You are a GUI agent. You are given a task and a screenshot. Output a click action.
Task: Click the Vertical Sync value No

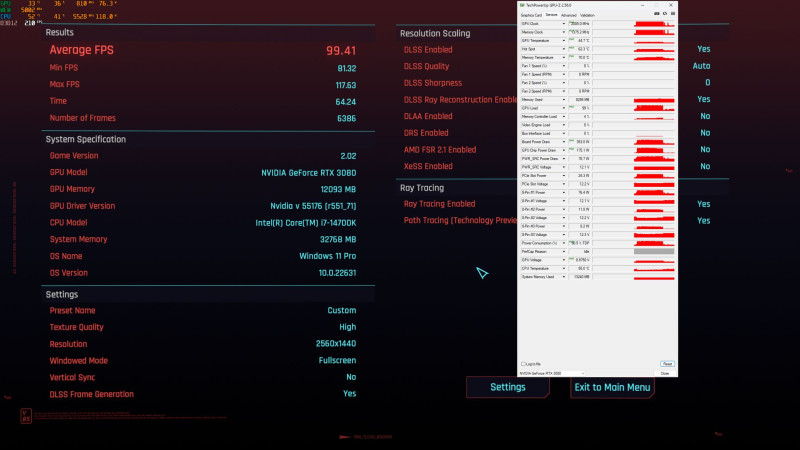pyautogui.click(x=351, y=377)
